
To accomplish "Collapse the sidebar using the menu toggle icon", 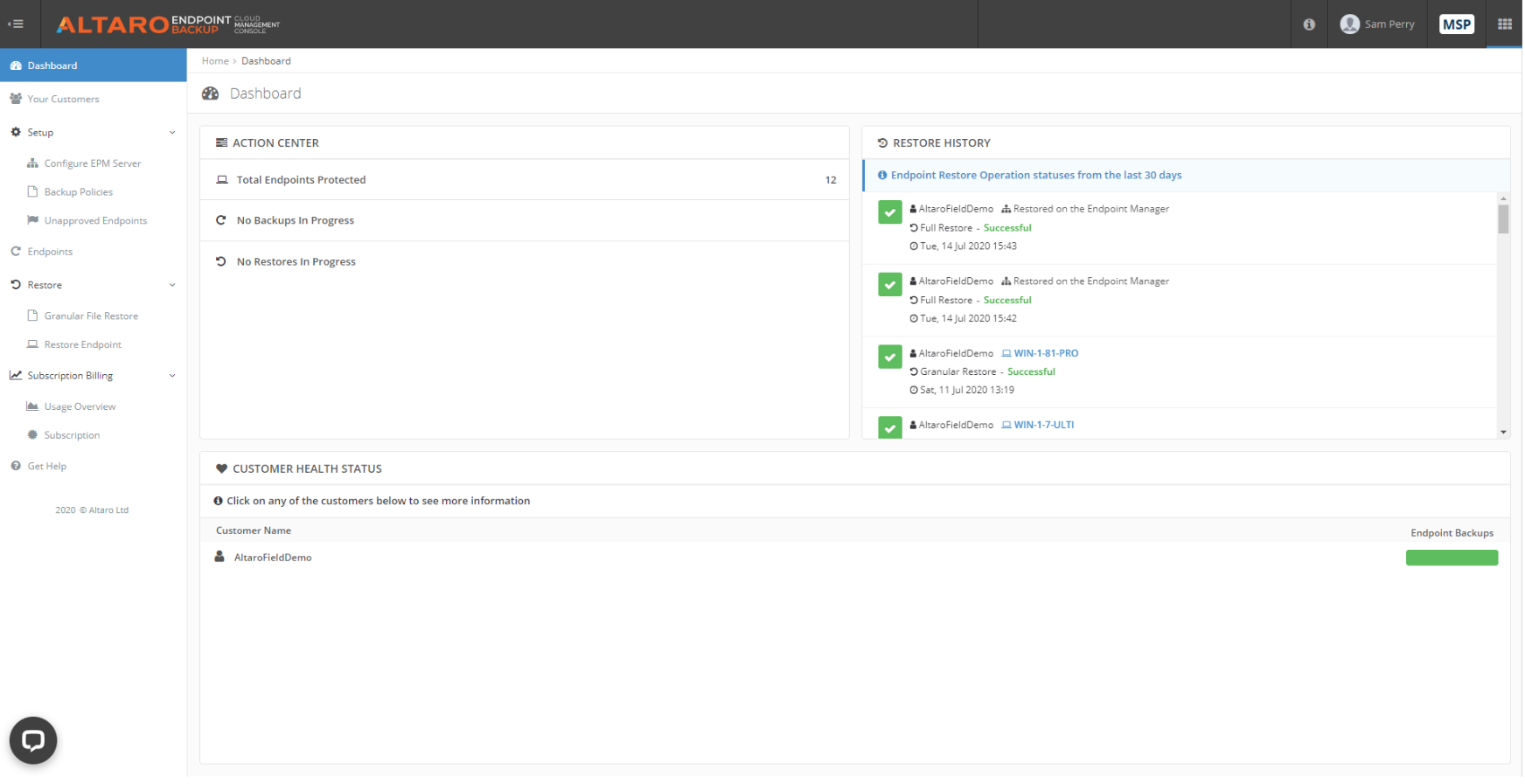I will tap(16, 24).
